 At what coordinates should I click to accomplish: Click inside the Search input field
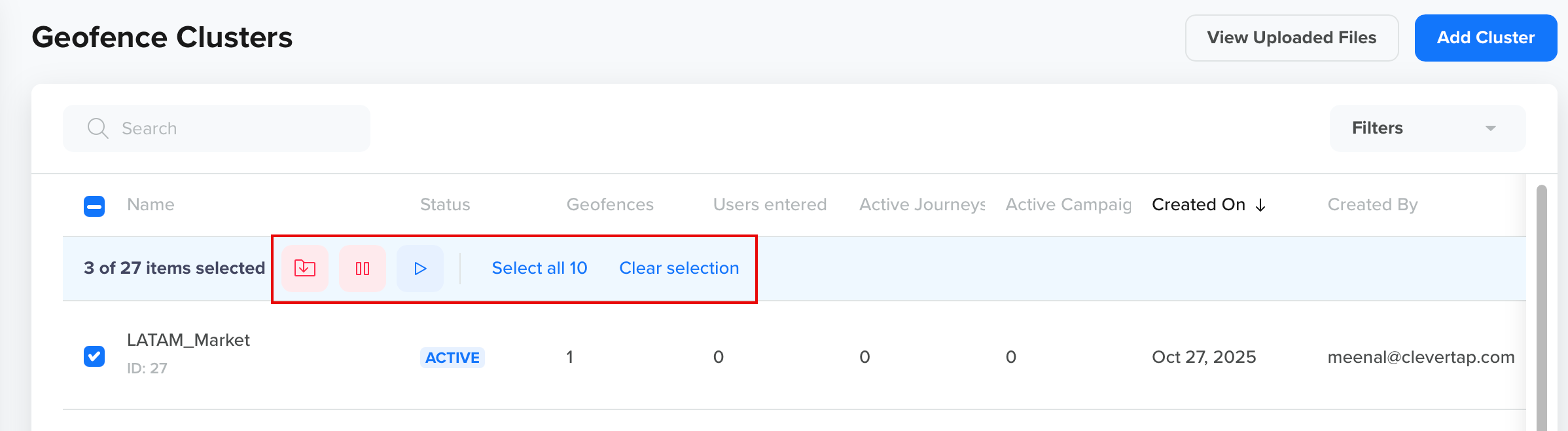pyautogui.click(x=196, y=128)
